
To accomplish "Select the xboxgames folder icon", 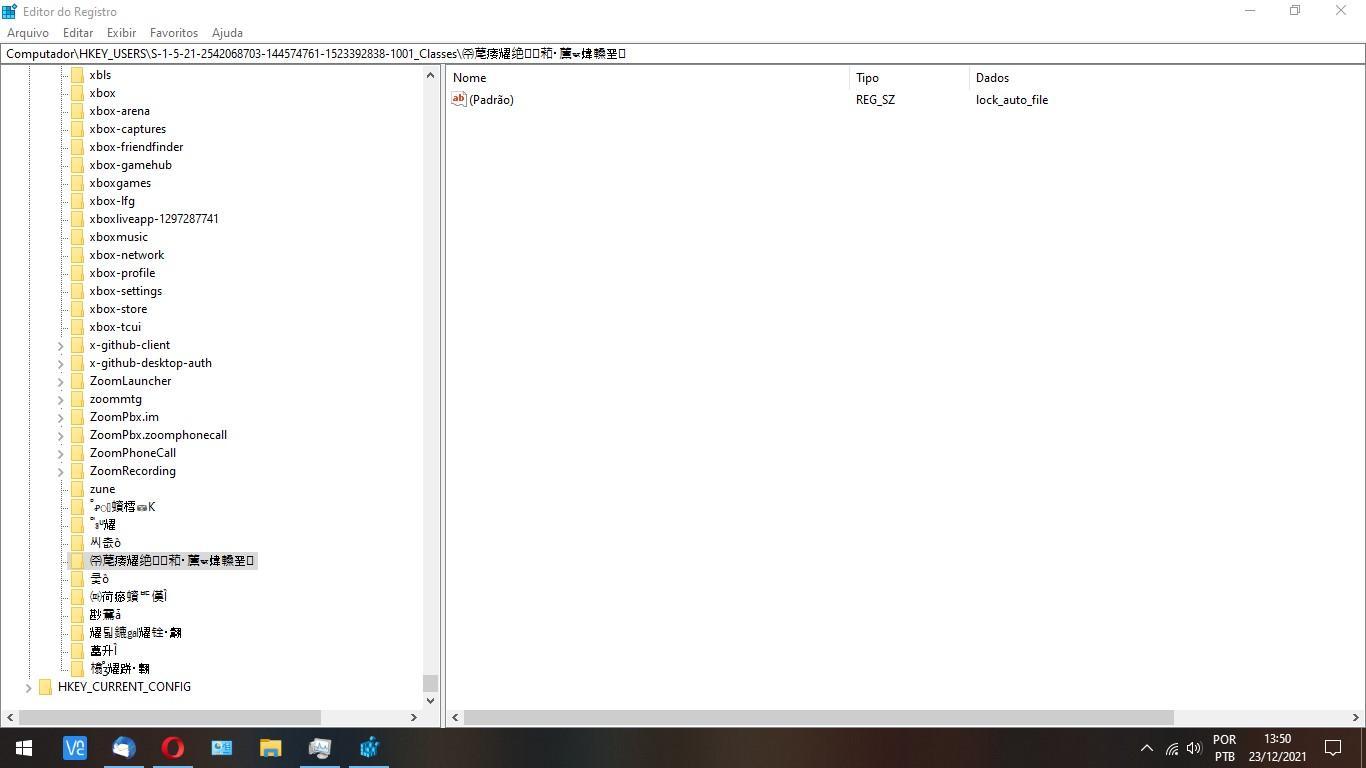I will tap(77, 183).
